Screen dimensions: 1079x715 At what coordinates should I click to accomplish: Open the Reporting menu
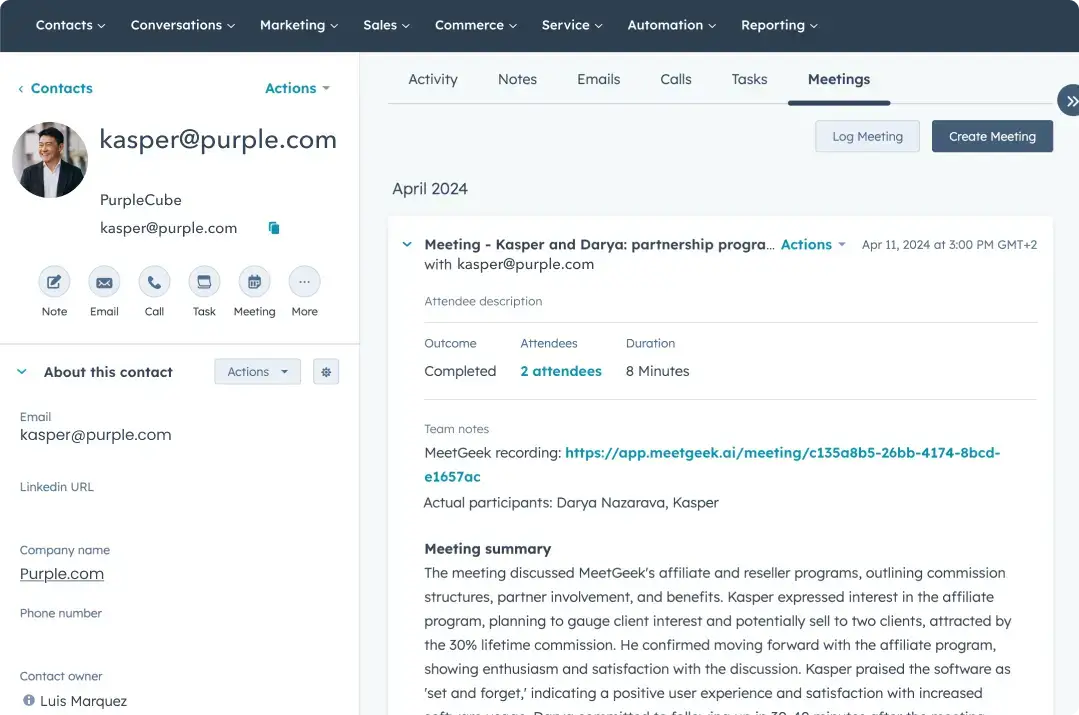coord(779,25)
